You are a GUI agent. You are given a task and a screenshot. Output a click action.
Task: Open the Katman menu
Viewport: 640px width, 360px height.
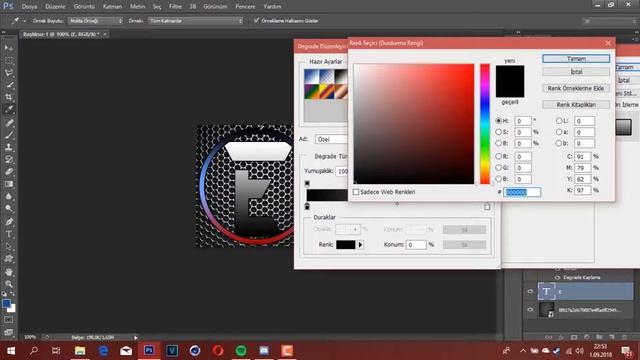click(x=112, y=7)
